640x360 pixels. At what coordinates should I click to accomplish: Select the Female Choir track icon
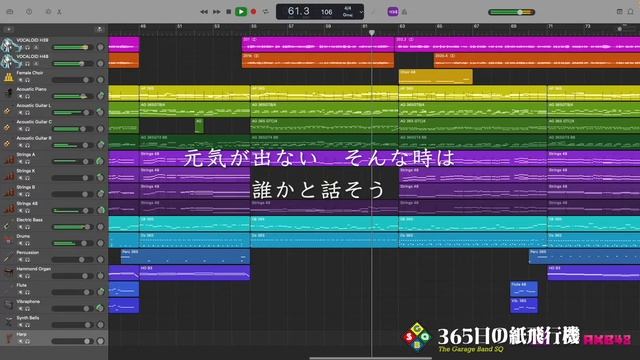8,77
